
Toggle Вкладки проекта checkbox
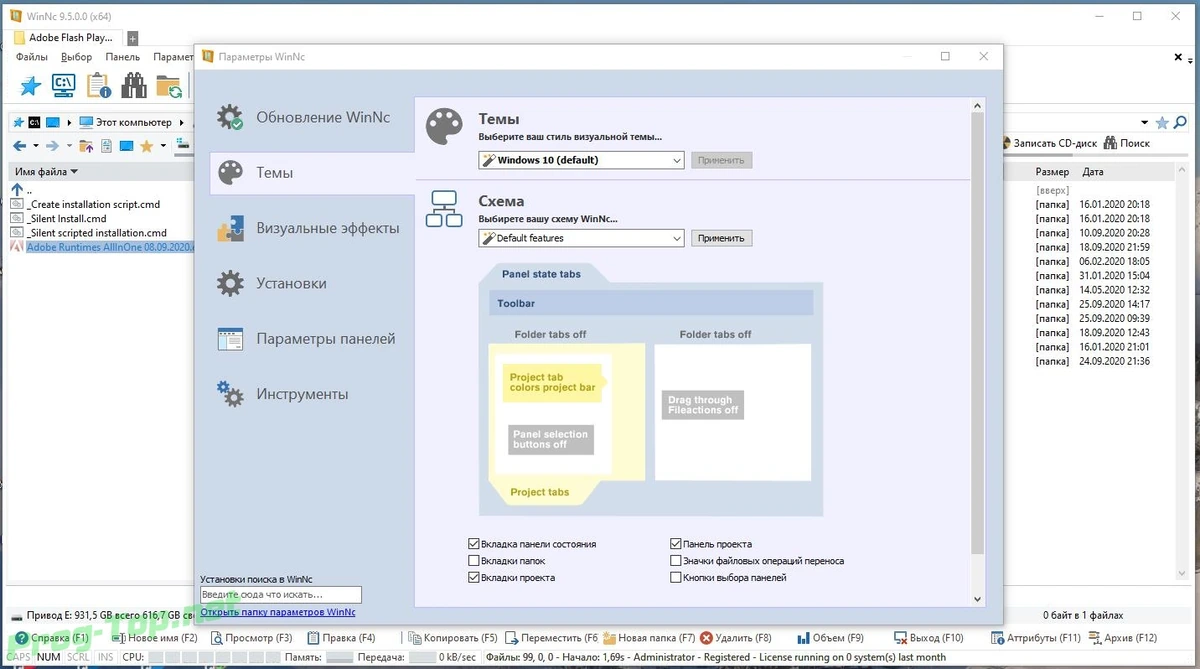(474, 578)
